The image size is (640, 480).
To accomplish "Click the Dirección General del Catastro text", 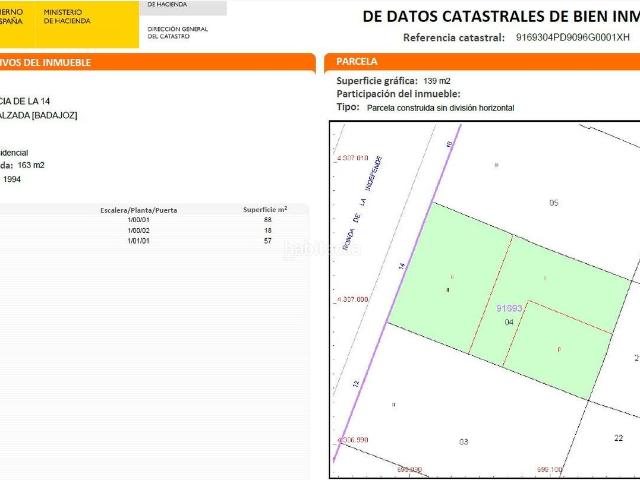I will [178, 33].
